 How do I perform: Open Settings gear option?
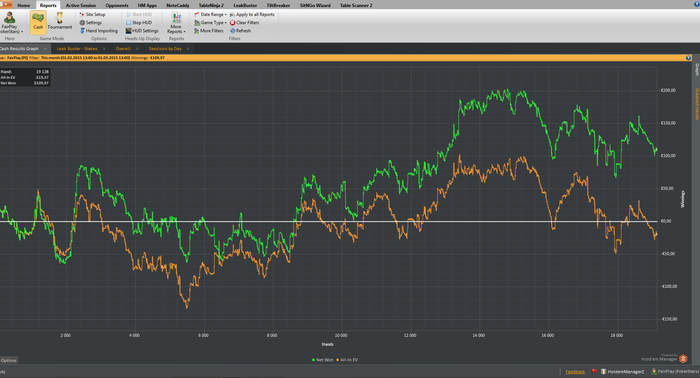coord(91,22)
